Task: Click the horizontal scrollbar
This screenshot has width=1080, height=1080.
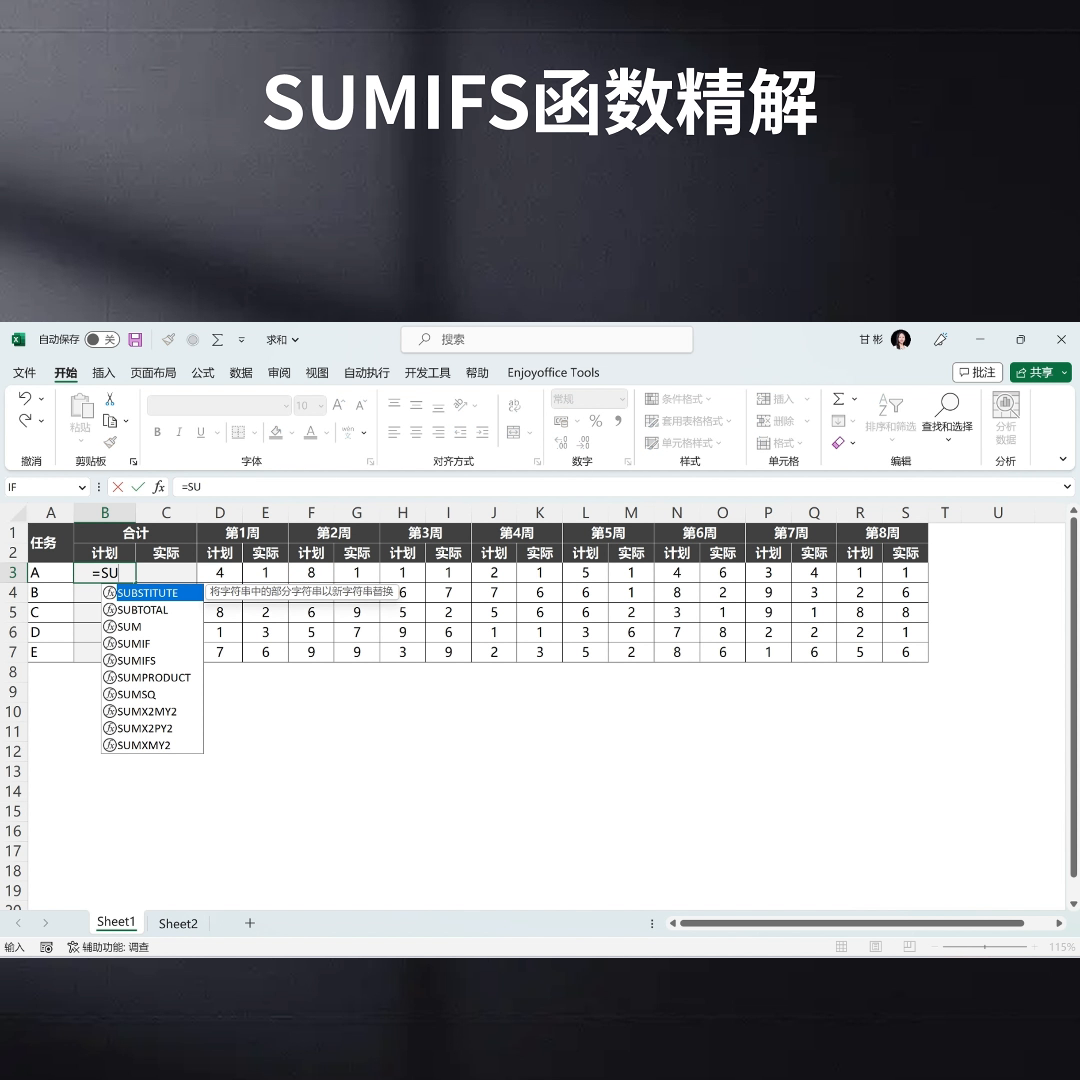Action: pos(851,923)
